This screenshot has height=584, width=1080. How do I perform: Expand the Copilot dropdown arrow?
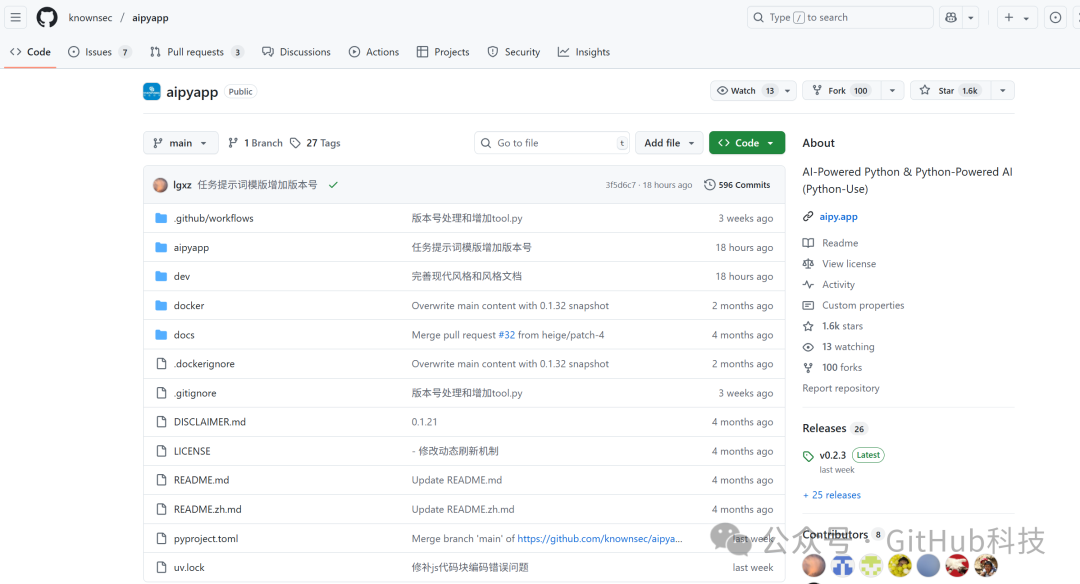point(970,17)
